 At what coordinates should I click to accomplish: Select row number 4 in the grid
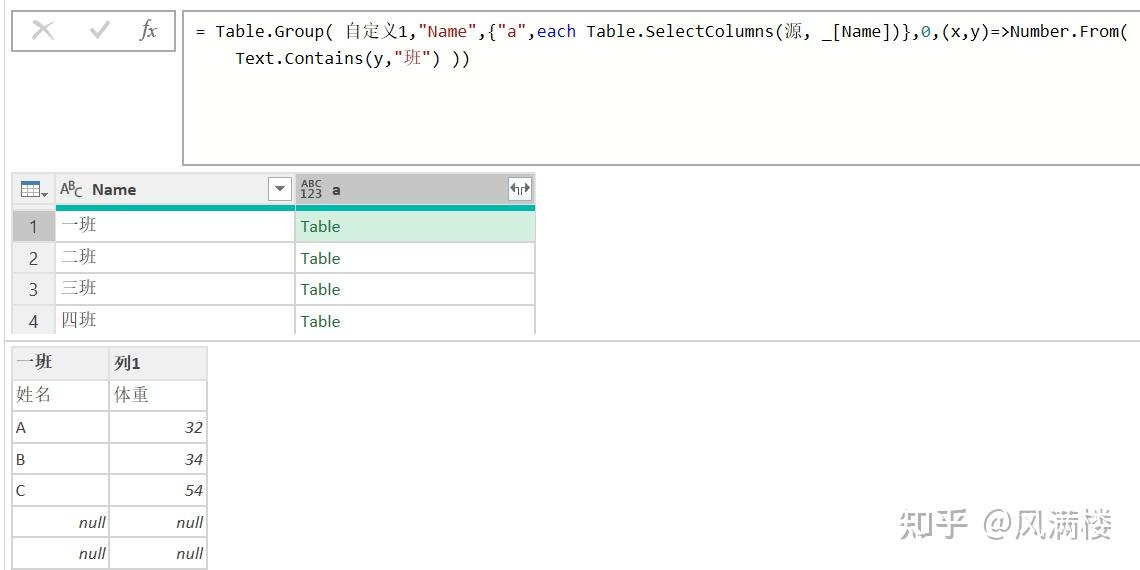click(33, 321)
